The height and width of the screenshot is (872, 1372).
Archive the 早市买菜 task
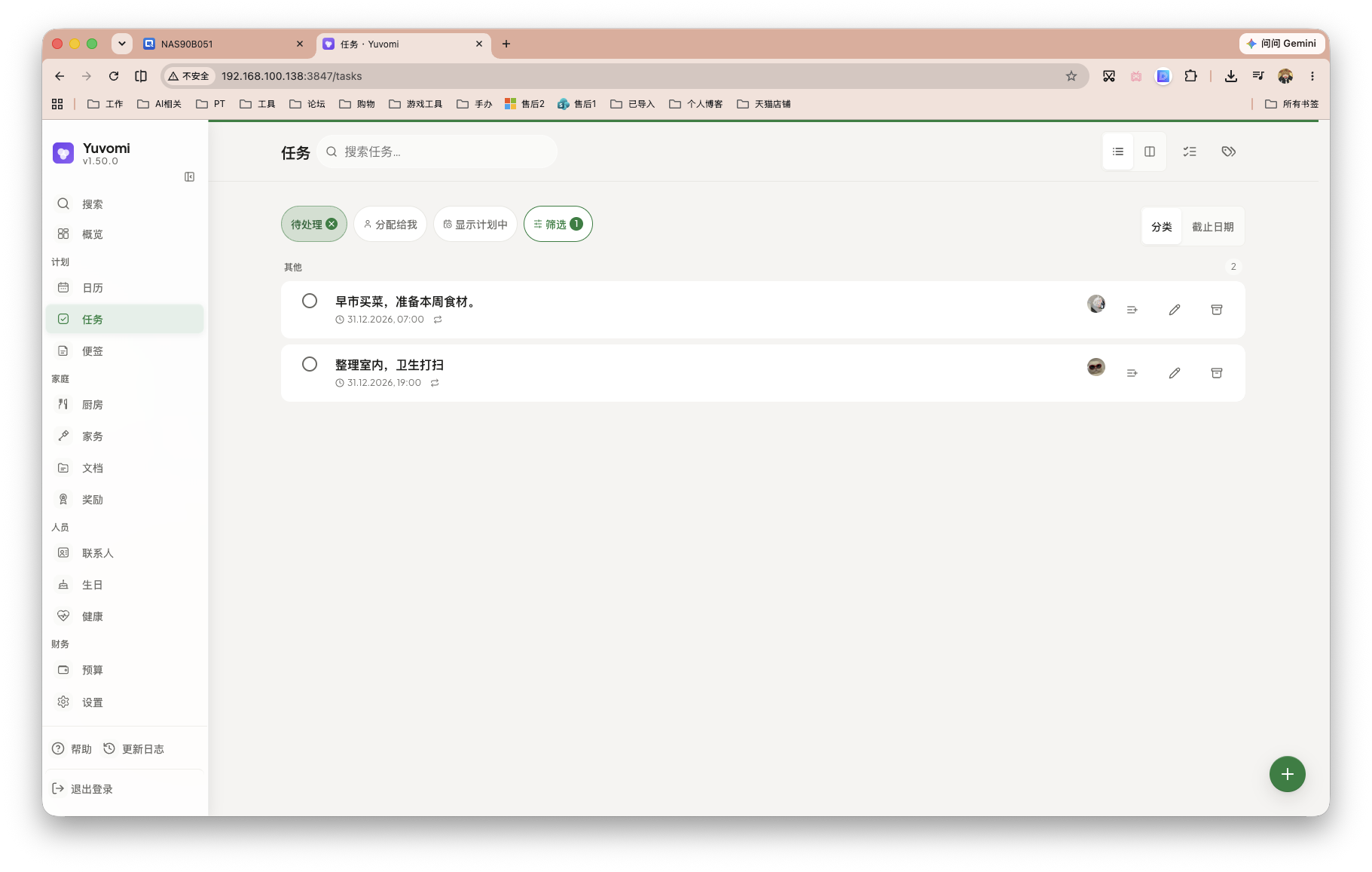point(1217,310)
